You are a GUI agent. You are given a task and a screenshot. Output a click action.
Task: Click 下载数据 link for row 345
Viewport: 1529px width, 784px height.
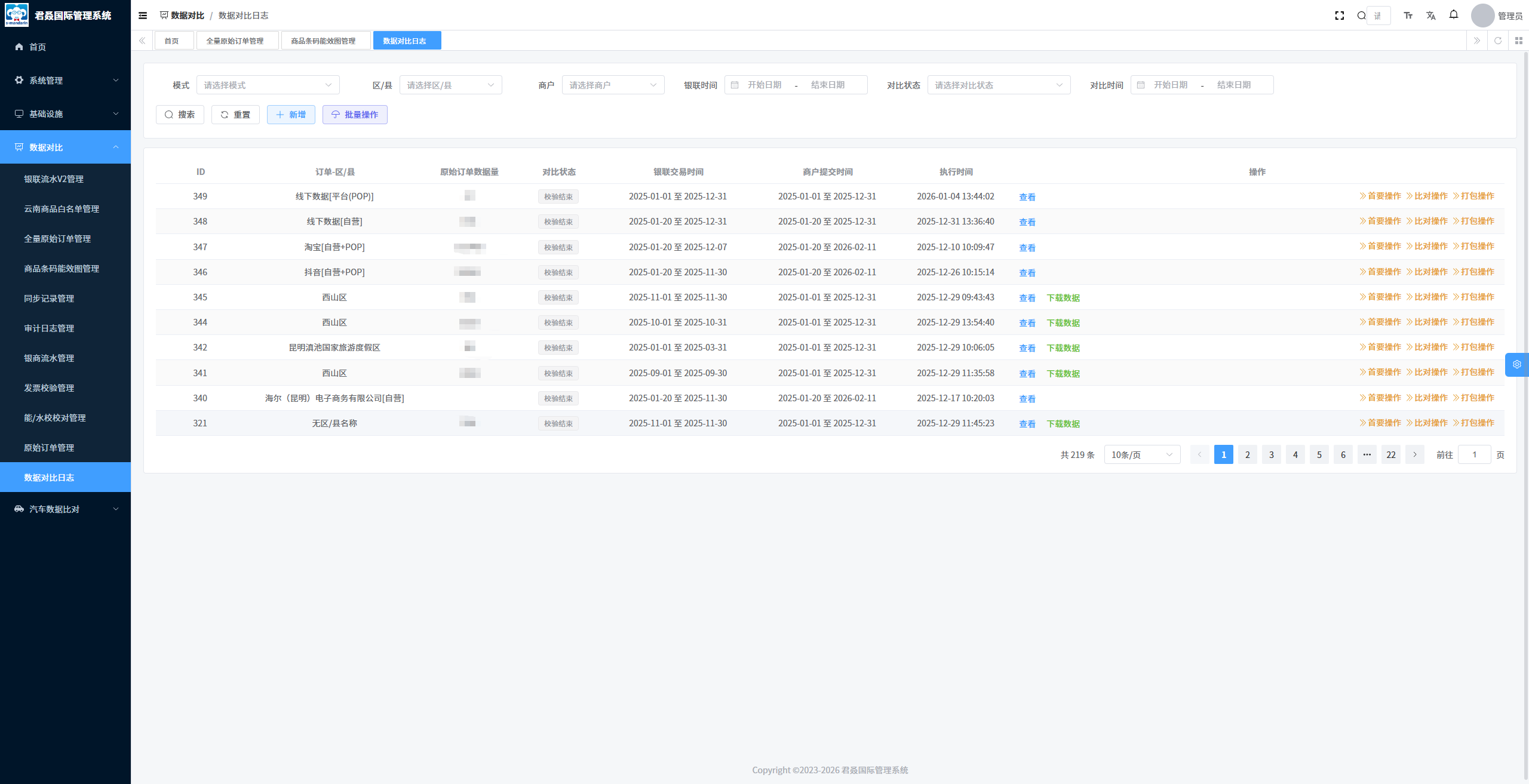[1063, 297]
